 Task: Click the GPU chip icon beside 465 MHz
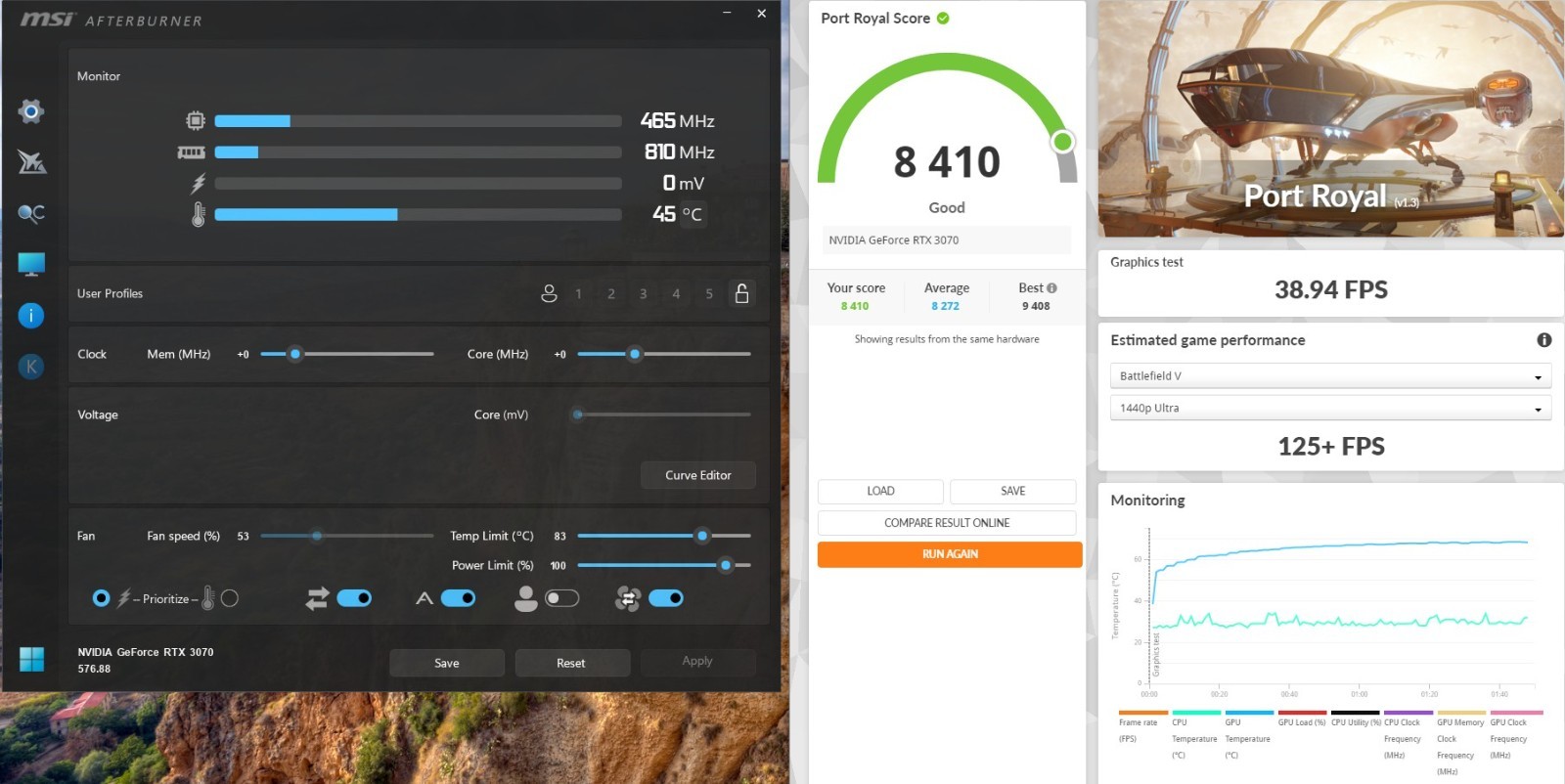(196, 121)
